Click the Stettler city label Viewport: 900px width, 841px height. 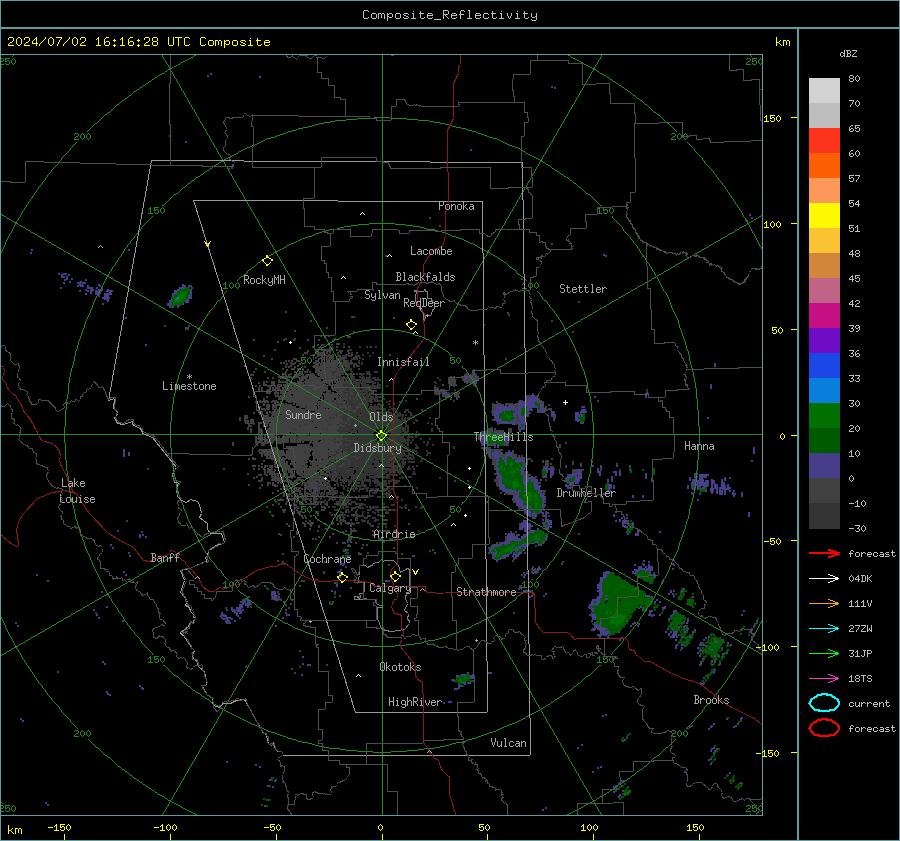point(583,289)
